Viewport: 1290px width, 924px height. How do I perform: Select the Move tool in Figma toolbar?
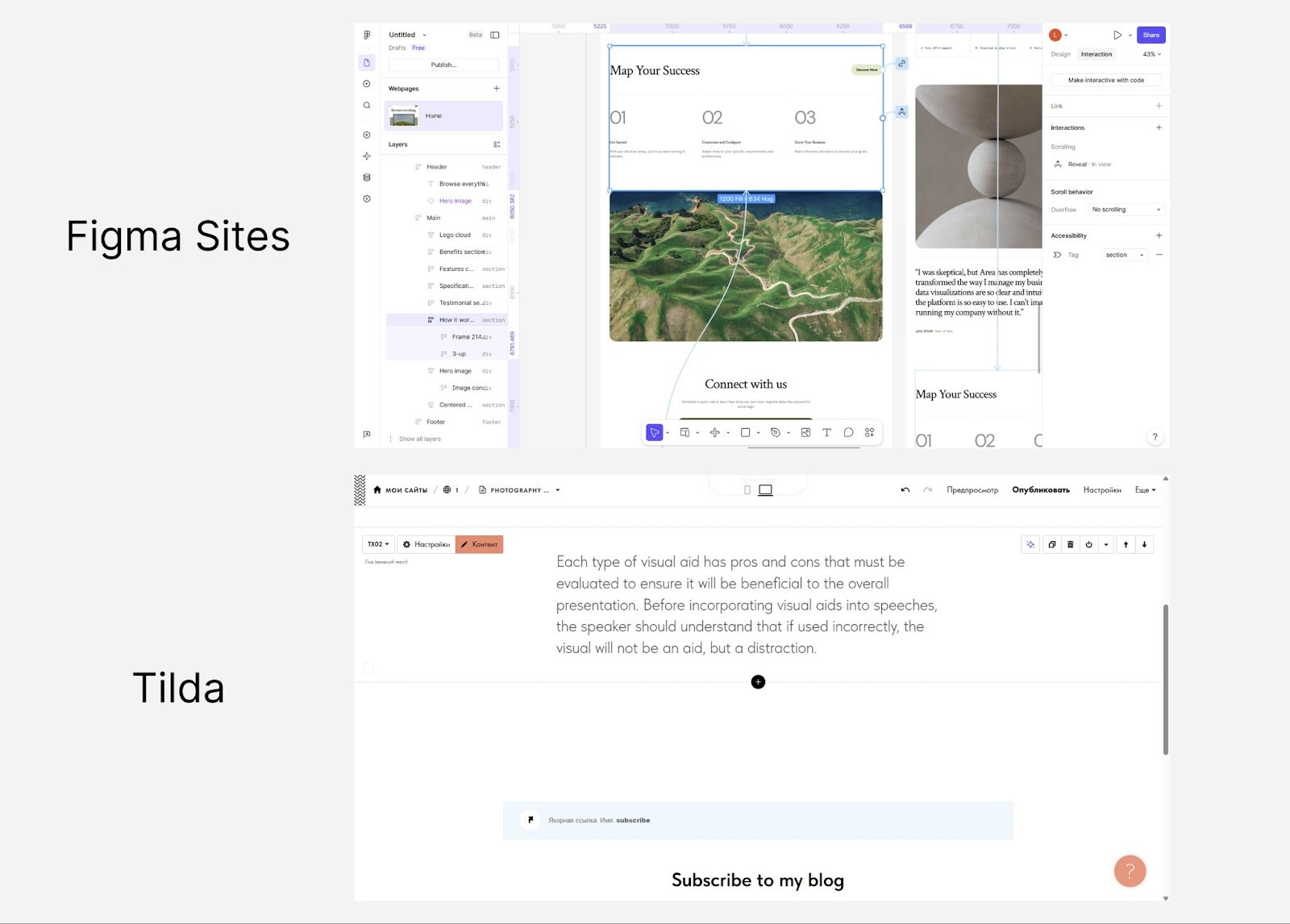click(x=655, y=432)
